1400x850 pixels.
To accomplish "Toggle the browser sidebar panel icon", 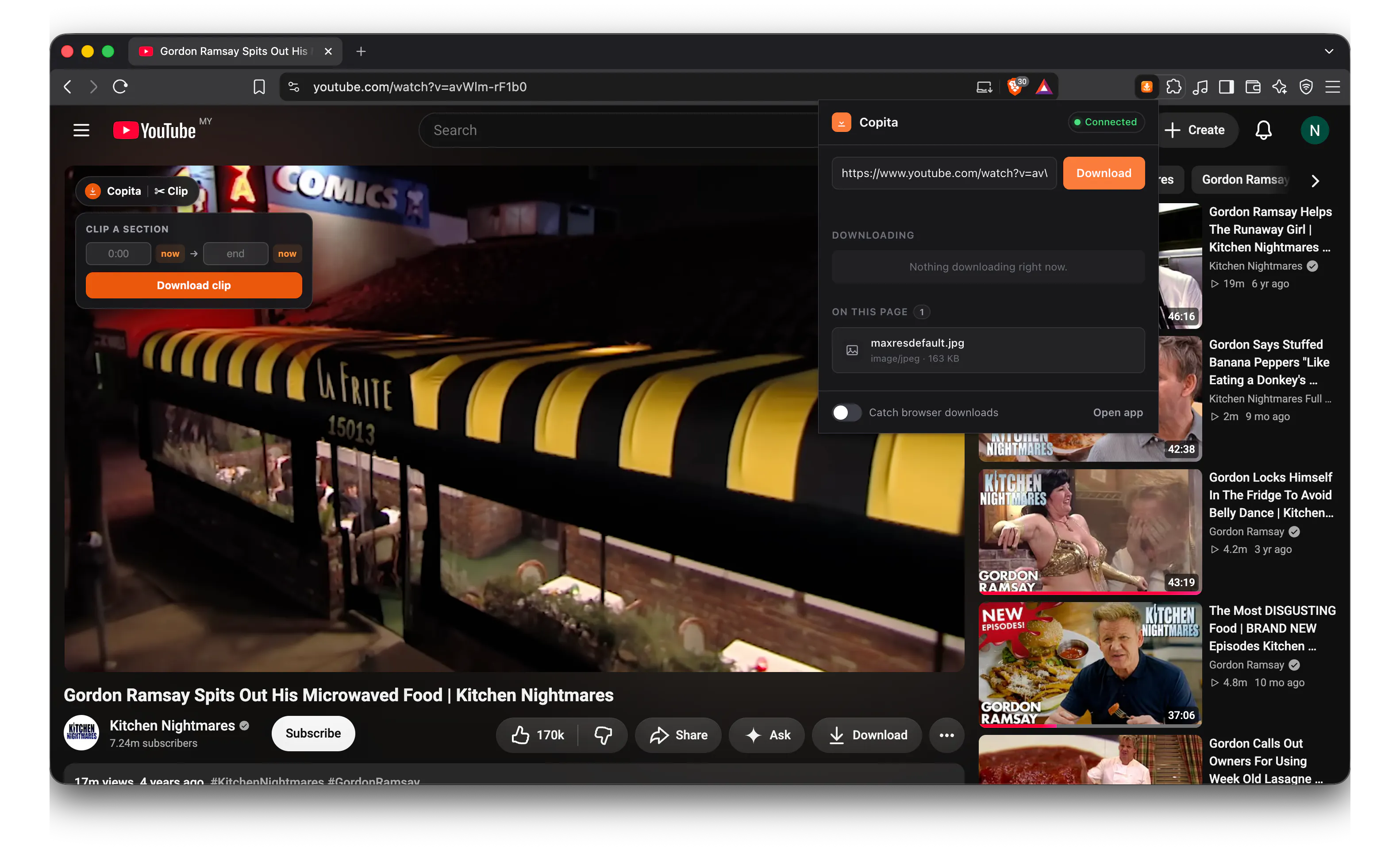I will [x=1226, y=87].
